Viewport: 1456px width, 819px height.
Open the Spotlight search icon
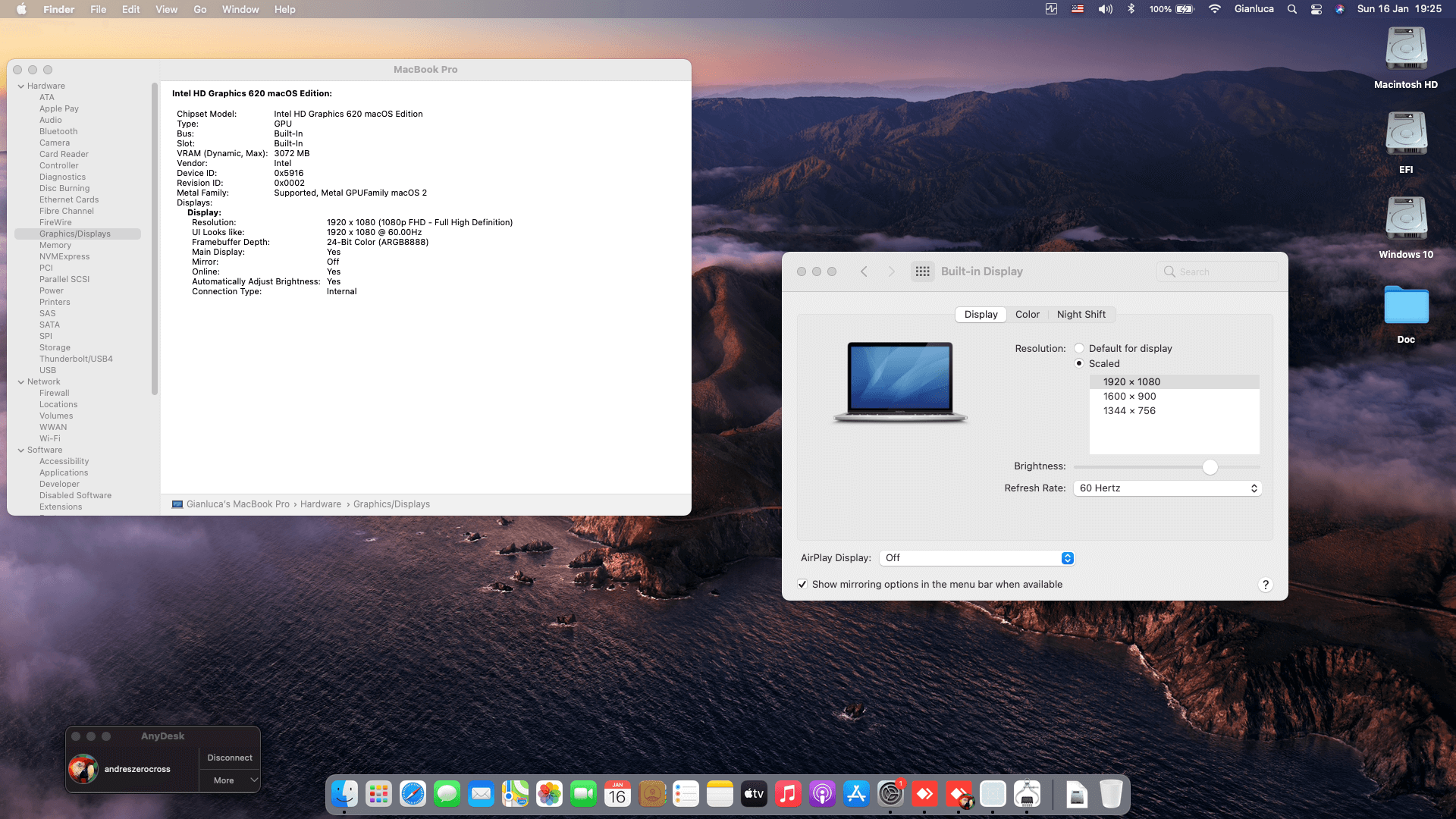(x=1291, y=9)
